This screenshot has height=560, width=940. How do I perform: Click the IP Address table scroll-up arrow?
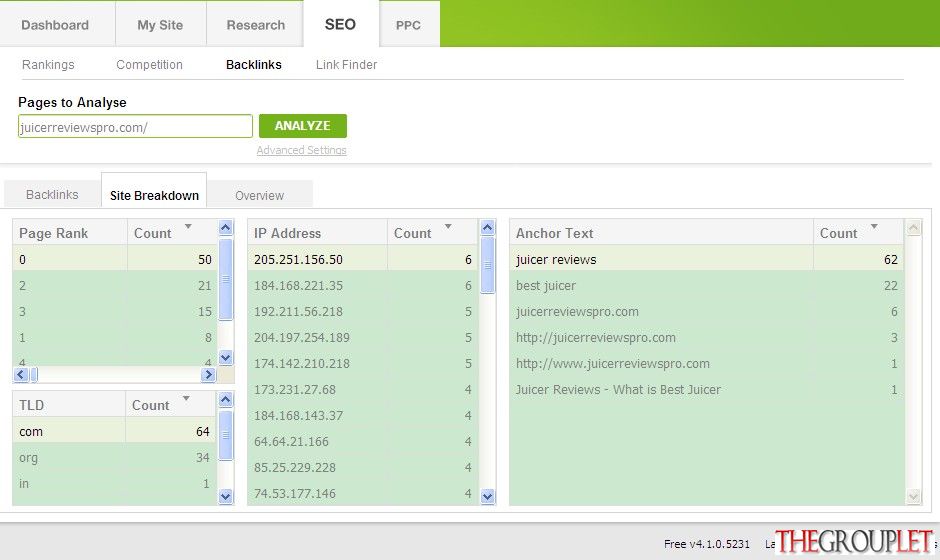[487, 227]
